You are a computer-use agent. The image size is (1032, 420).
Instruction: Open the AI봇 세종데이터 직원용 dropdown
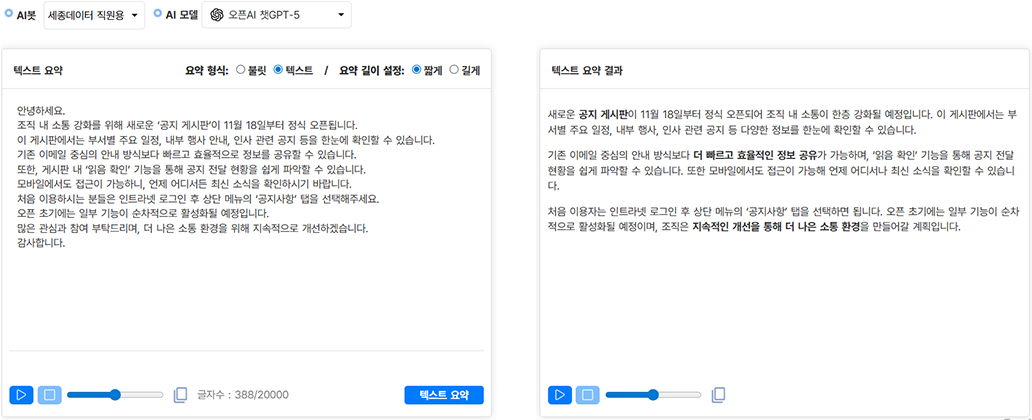(95, 15)
